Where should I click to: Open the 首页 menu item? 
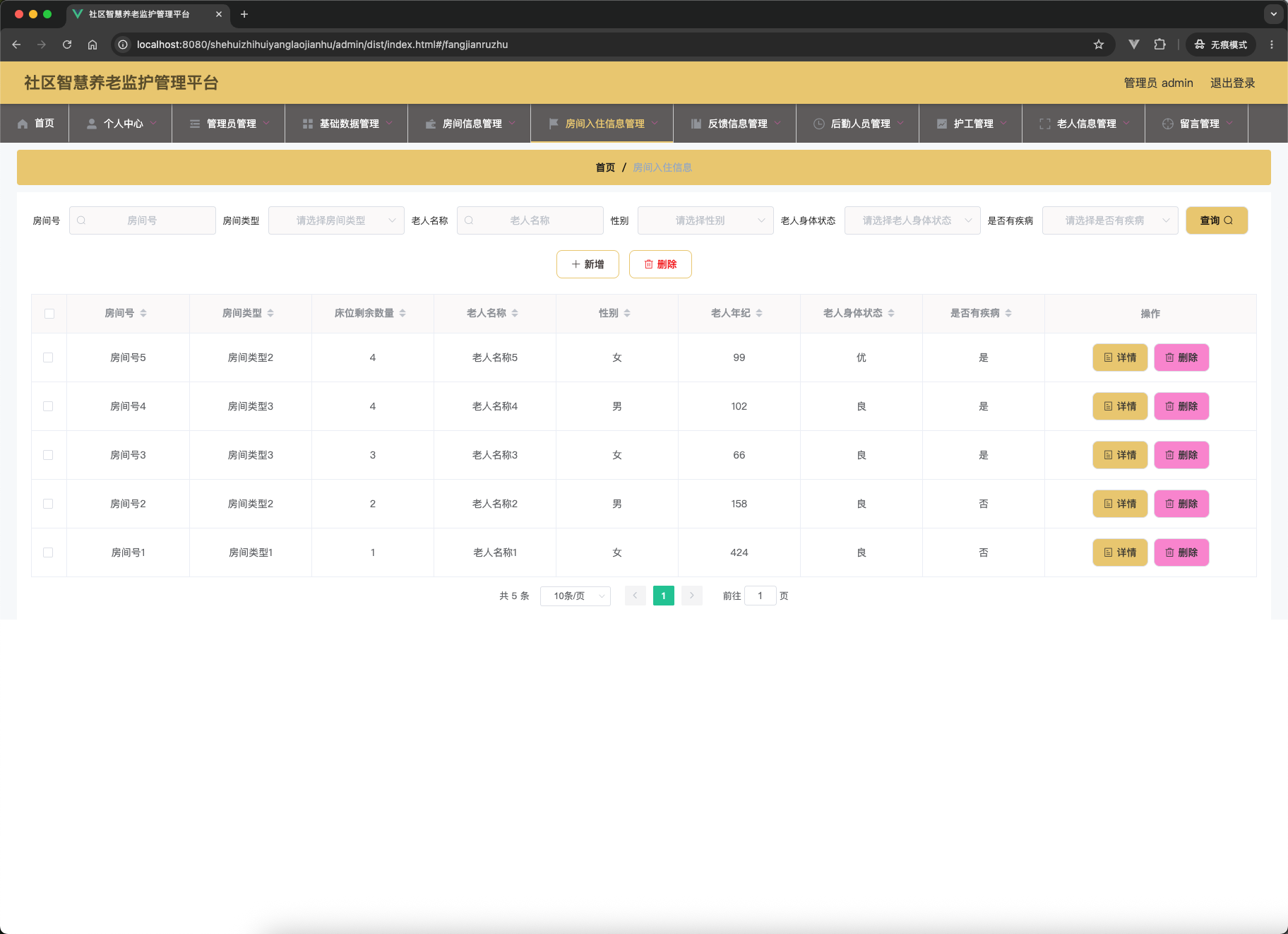[x=35, y=124]
